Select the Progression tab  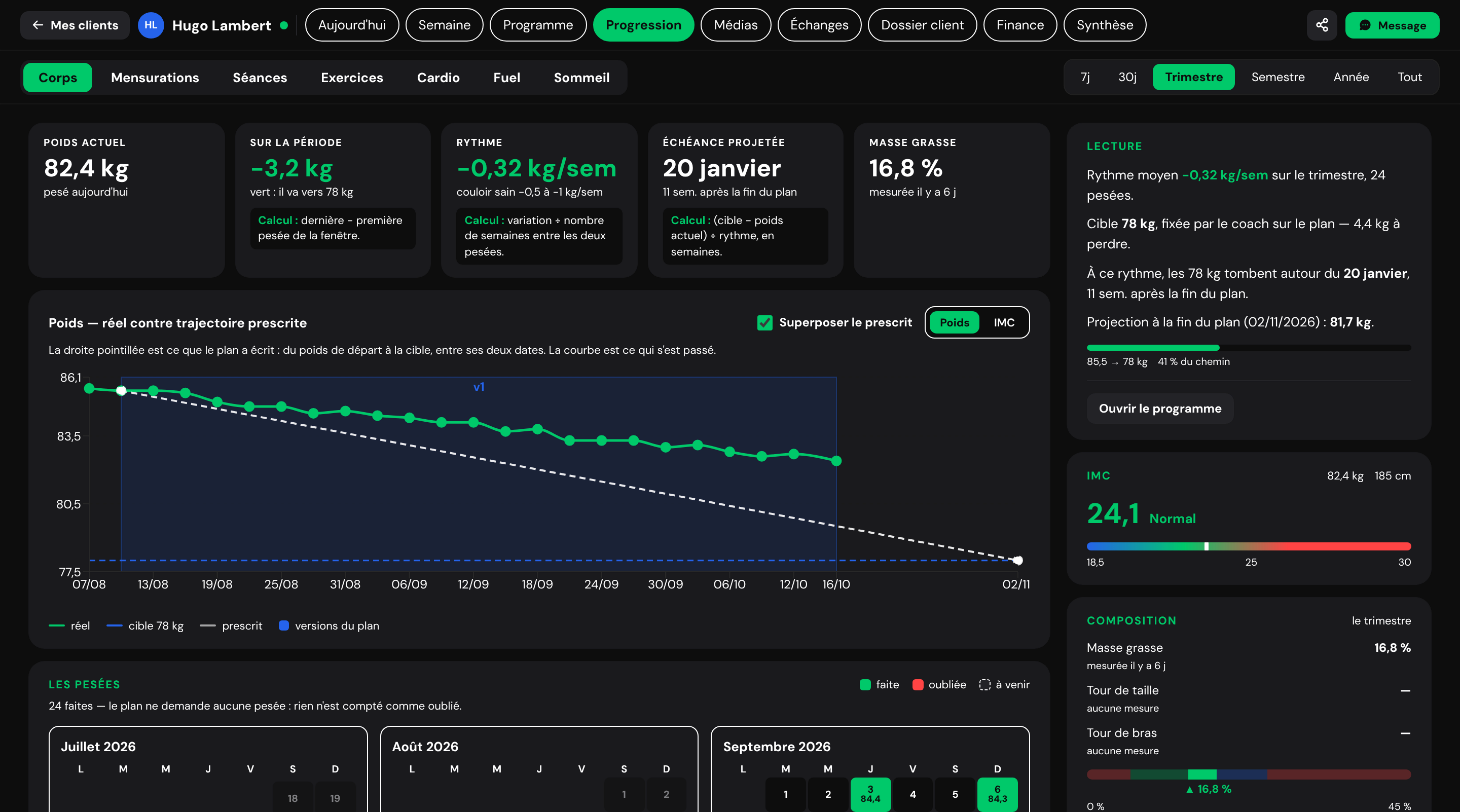point(643,25)
